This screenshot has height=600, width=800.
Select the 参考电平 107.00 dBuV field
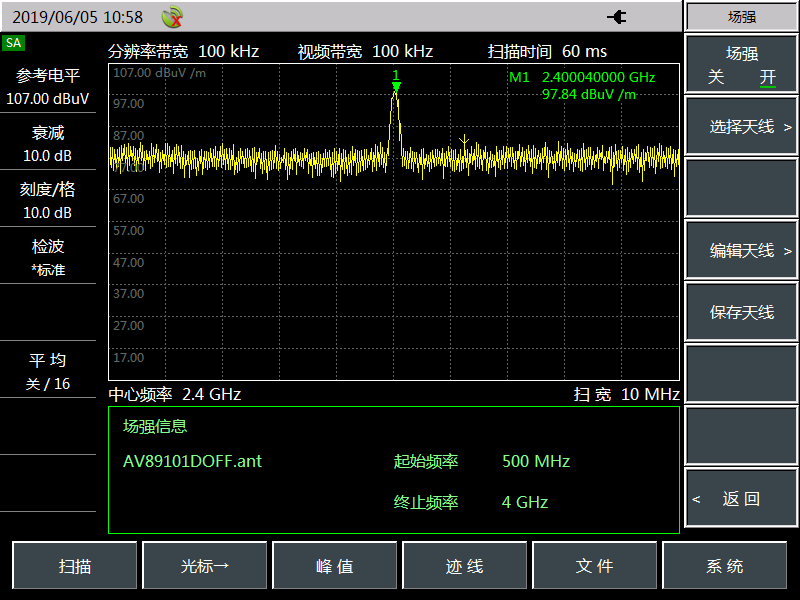[x=48, y=88]
